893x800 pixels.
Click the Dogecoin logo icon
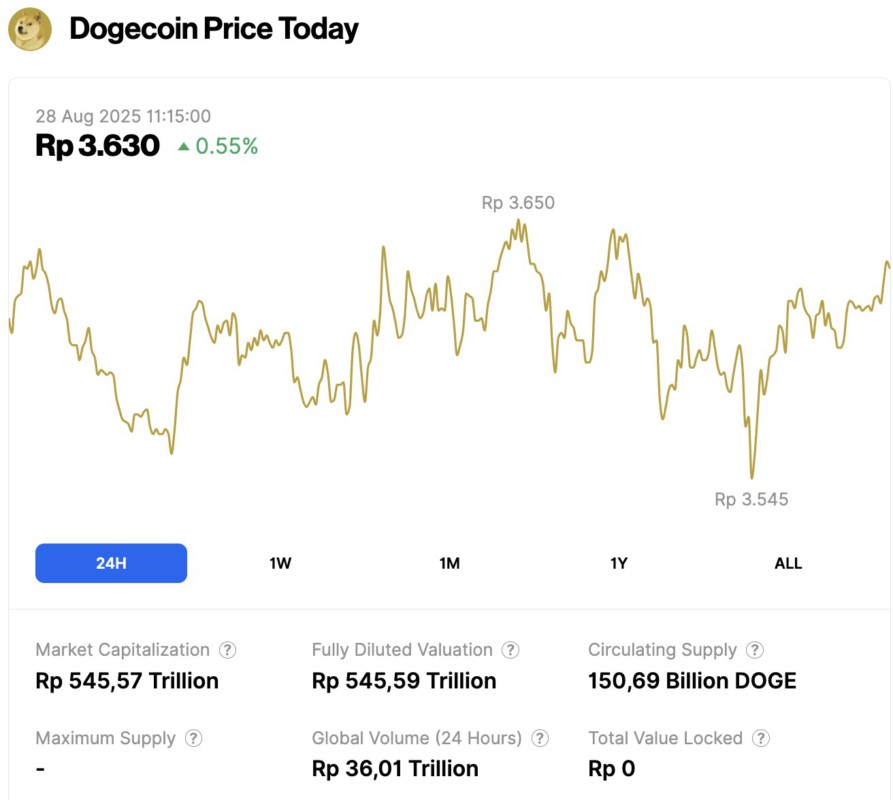(x=30, y=29)
